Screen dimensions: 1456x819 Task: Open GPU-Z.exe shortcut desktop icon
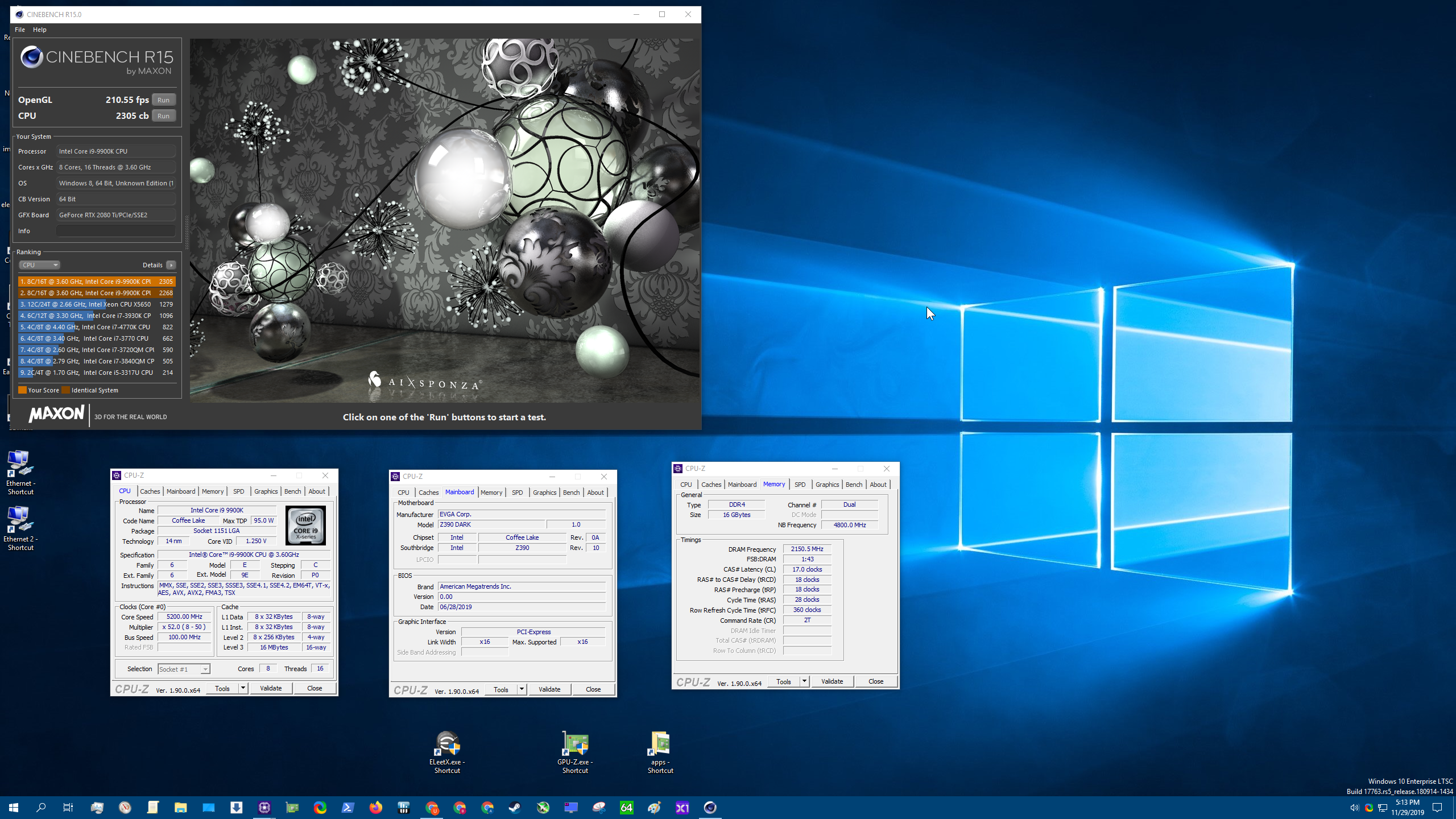[x=575, y=752]
